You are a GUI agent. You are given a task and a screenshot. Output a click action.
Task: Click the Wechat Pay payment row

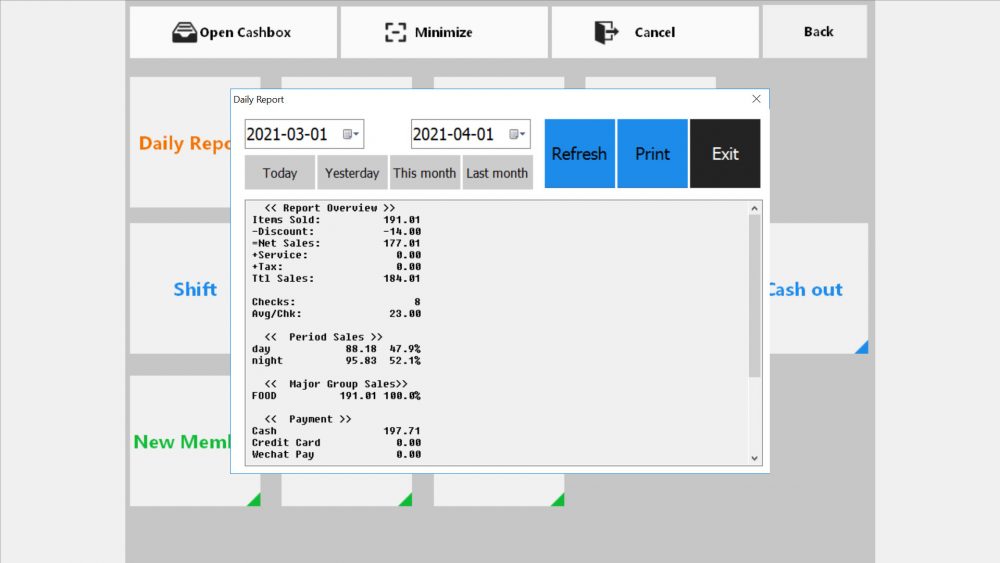[x=336, y=455]
